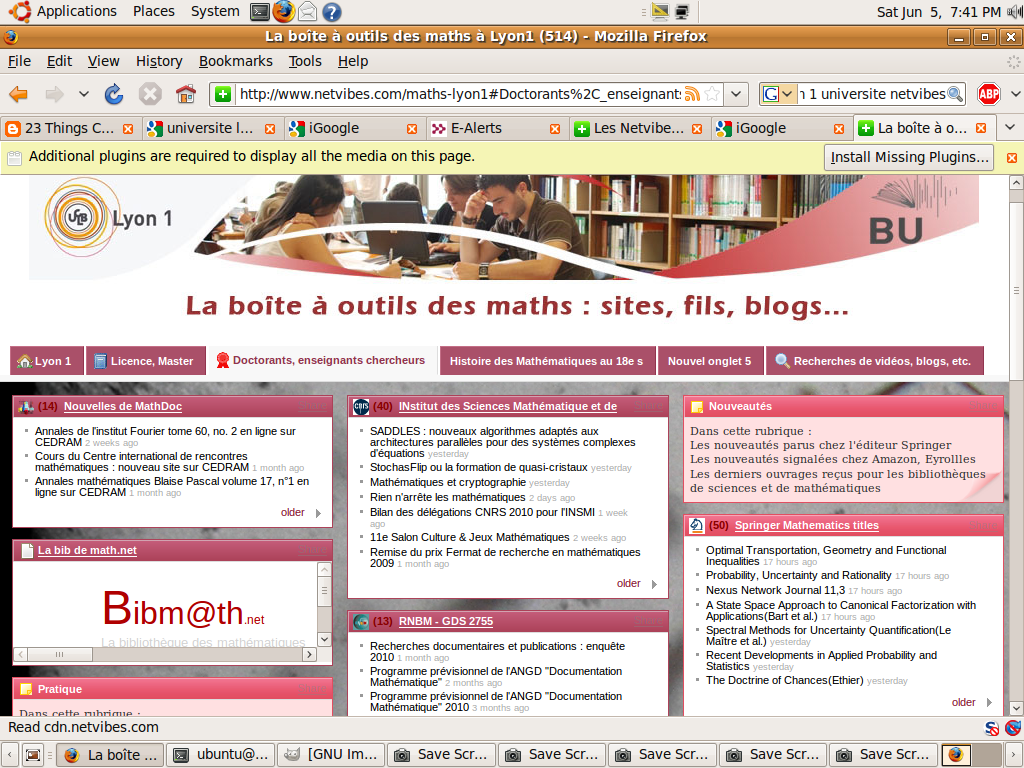Click the RSS feed icon in the address bar

tap(692, 93)
